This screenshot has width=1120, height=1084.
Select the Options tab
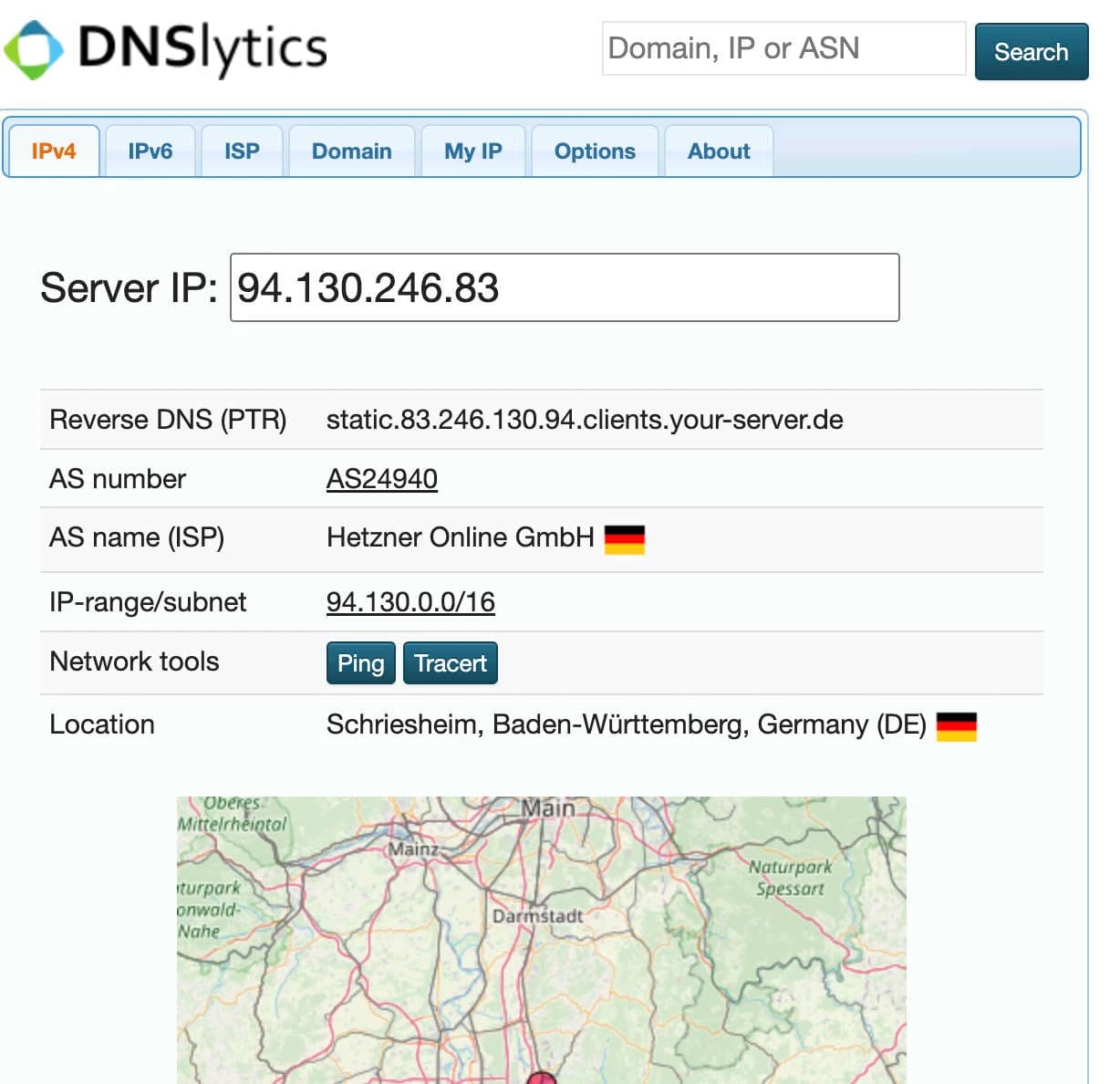tap(595, 151)
